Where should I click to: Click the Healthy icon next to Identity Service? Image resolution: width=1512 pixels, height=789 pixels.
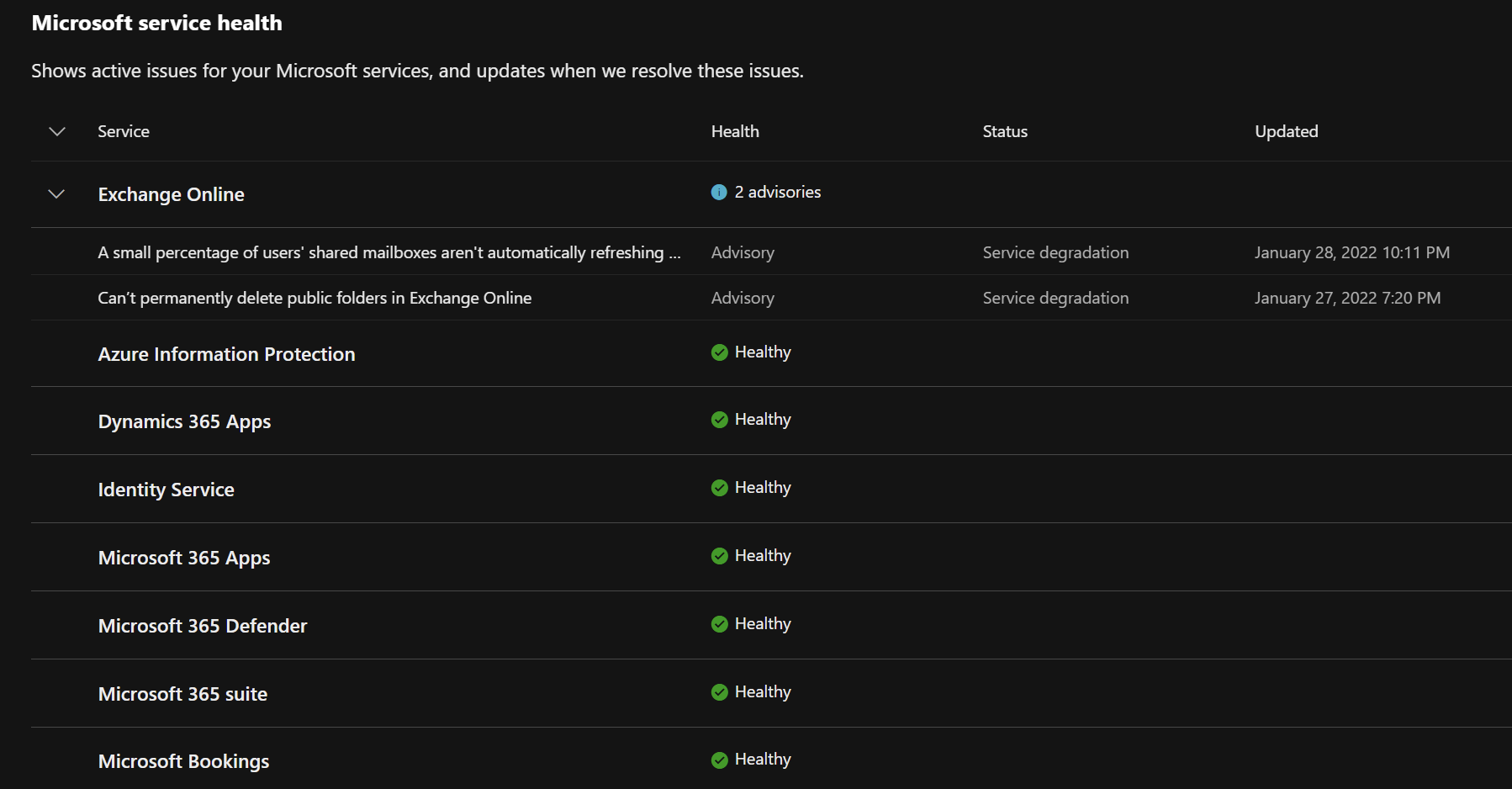coord(720,487)
